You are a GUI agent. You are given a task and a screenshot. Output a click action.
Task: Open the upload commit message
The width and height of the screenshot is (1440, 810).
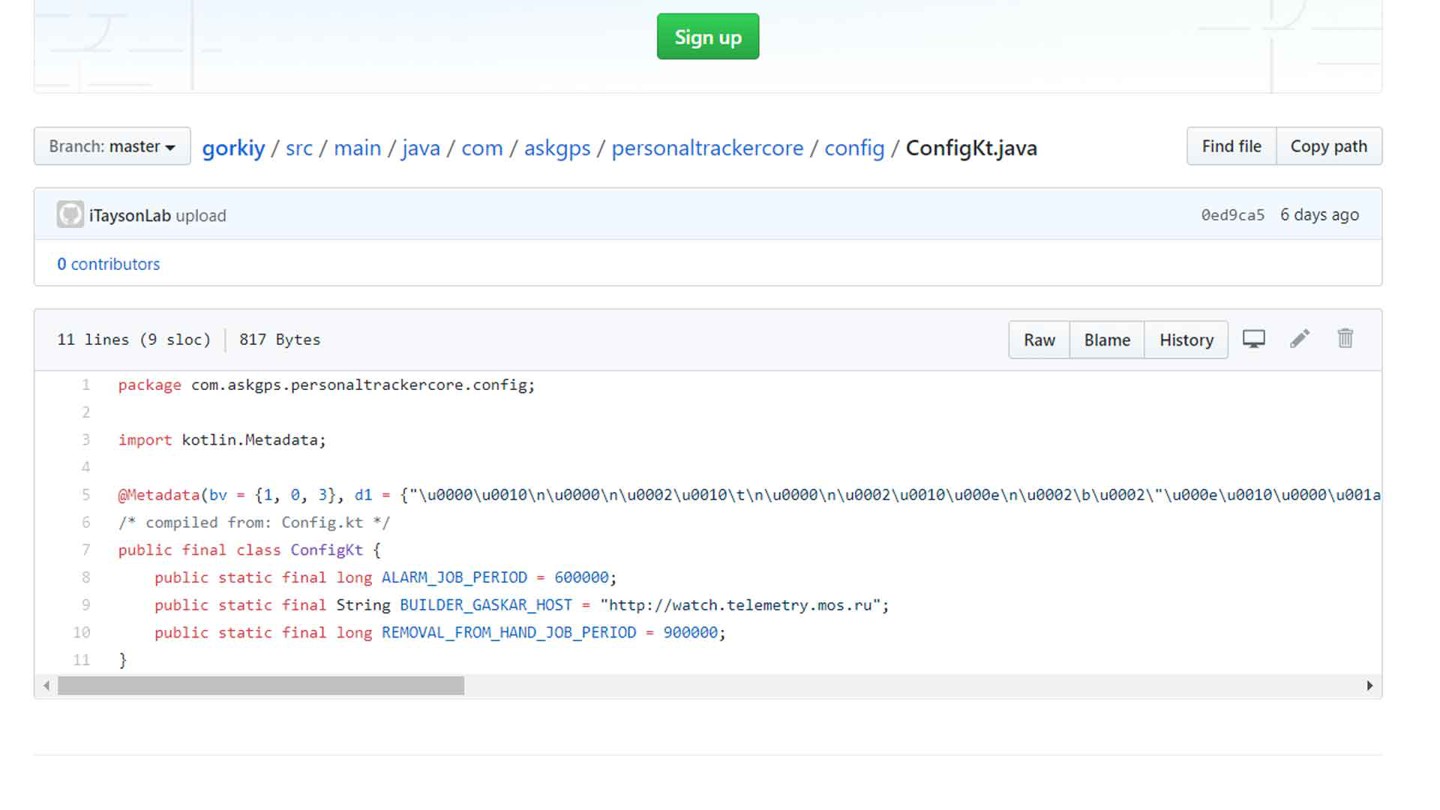click(201, 215)
